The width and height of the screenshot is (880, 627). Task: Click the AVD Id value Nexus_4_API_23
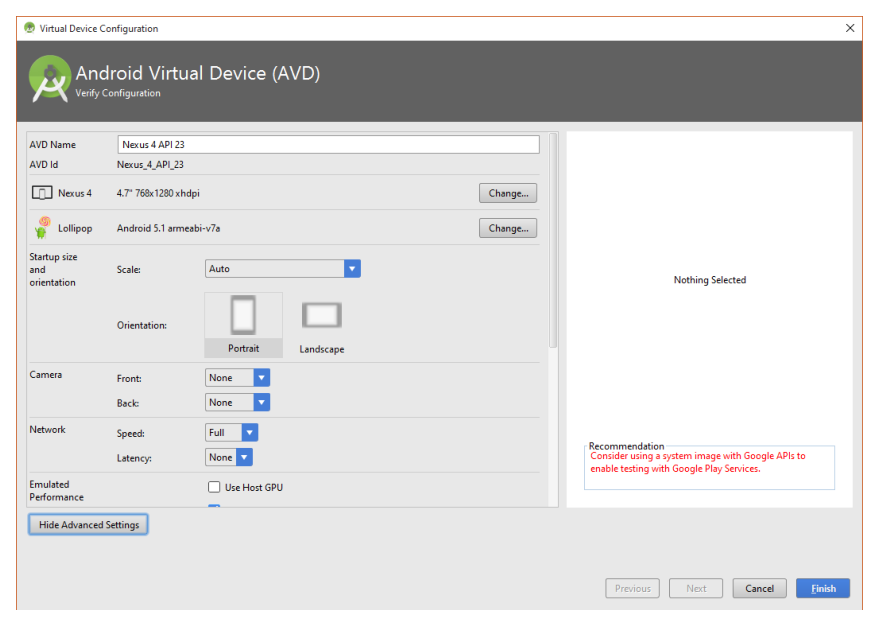(150, 164)
